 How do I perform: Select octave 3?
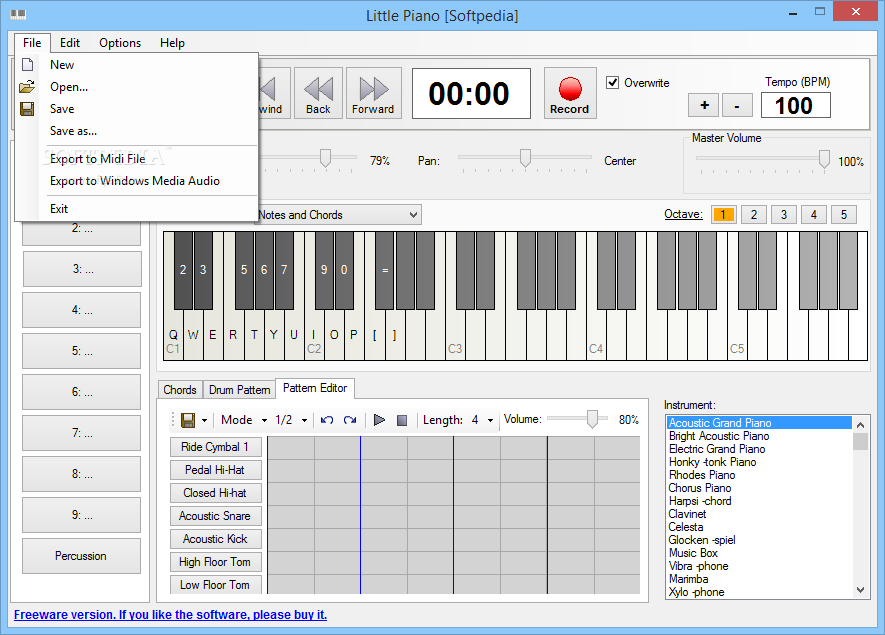click(x=784, y=214)
